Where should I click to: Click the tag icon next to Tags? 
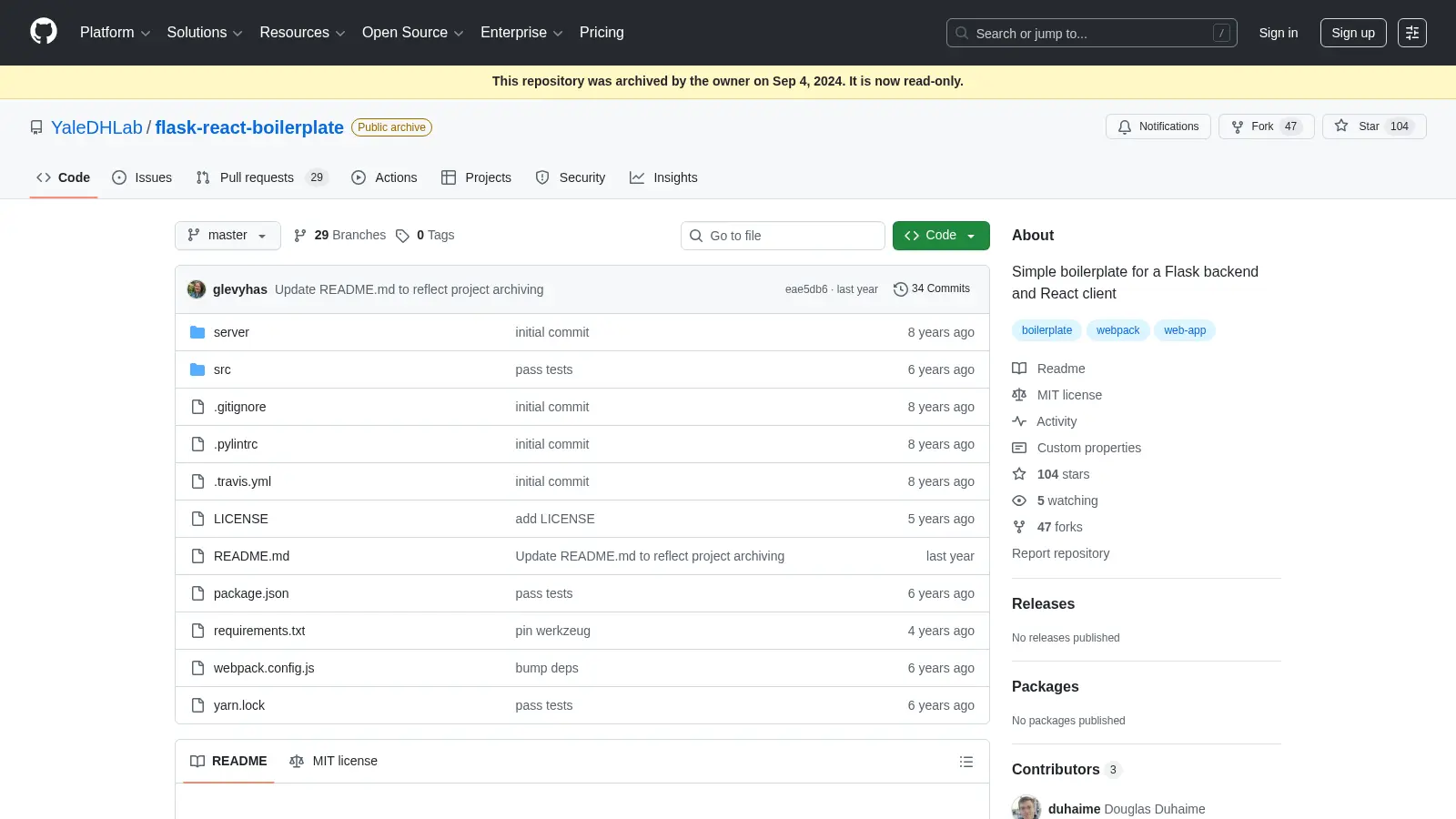click(x=402, y=236)
